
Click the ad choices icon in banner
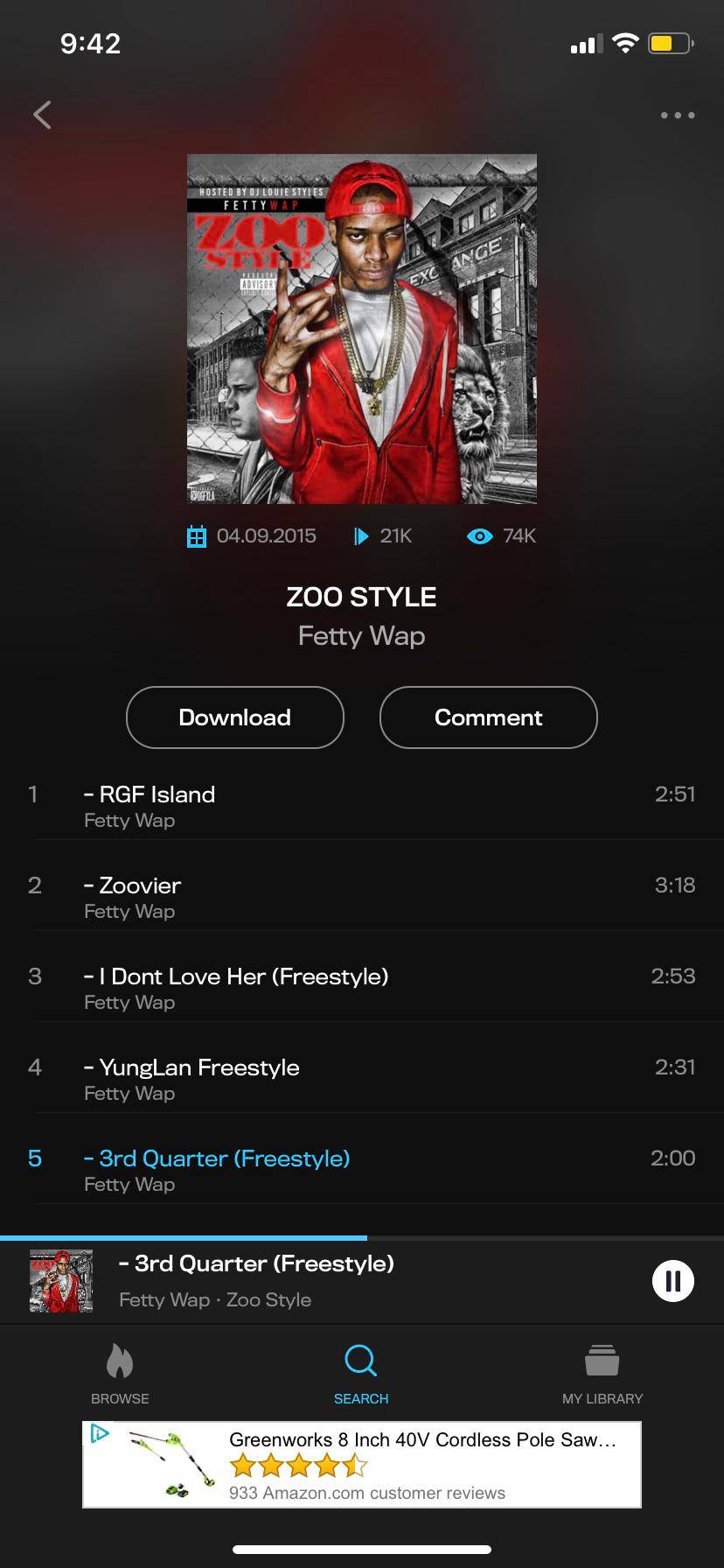(100, 1433)
